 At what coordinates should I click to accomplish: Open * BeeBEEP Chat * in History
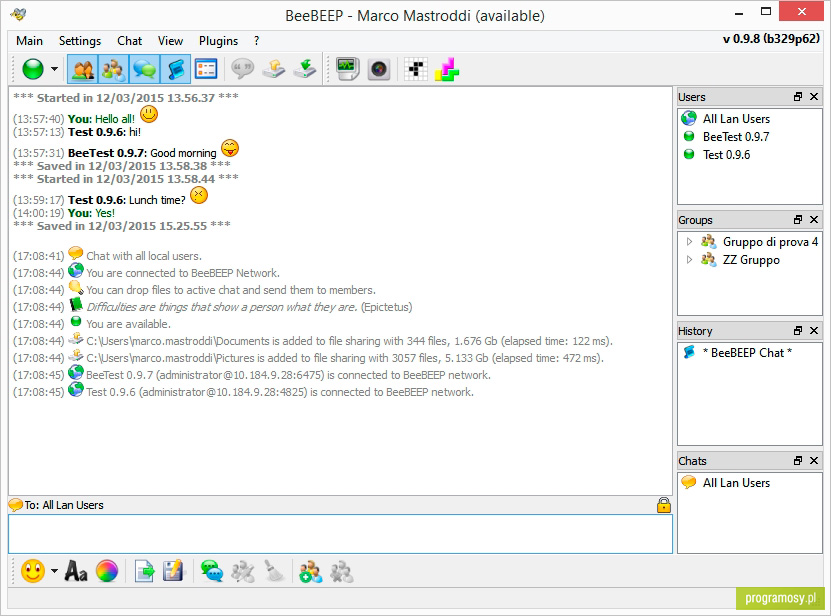[x=747, y=353]
